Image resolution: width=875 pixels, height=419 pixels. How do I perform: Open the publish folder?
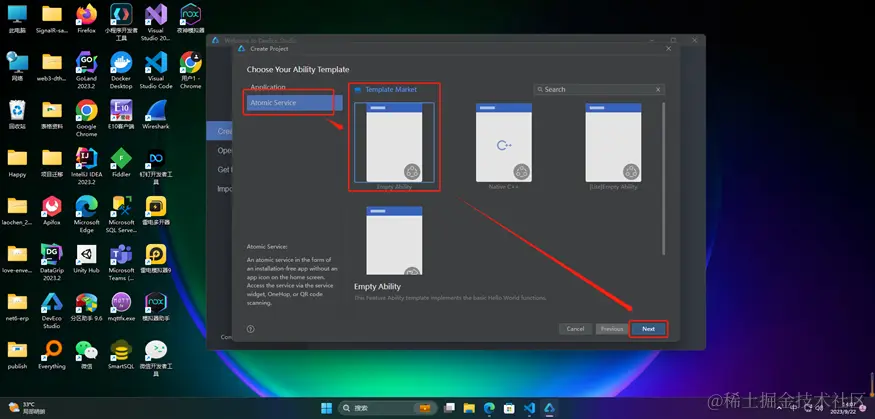coord(17,354)
